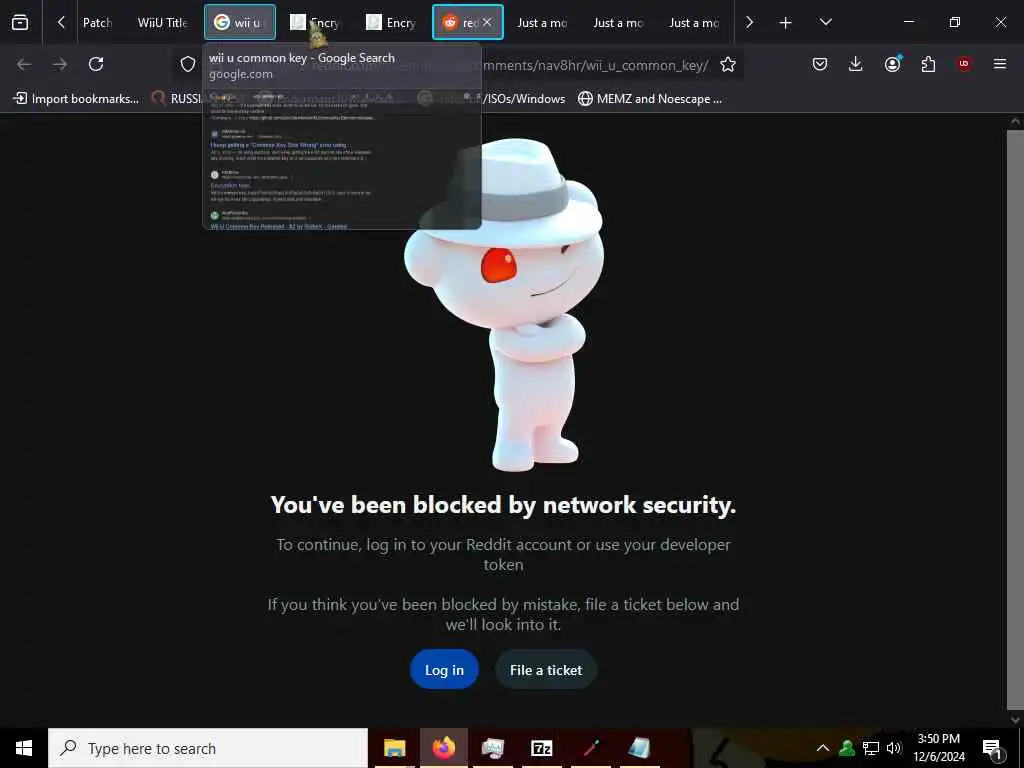Open the Downloads panel
This screenshot has width=1024, height=768.
tap(856, 64)
